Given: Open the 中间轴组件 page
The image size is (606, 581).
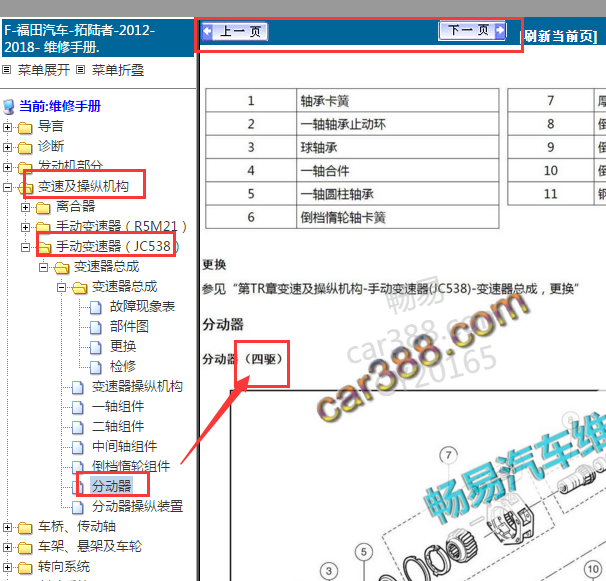Looking at the screenshot, I should [124, 446].
